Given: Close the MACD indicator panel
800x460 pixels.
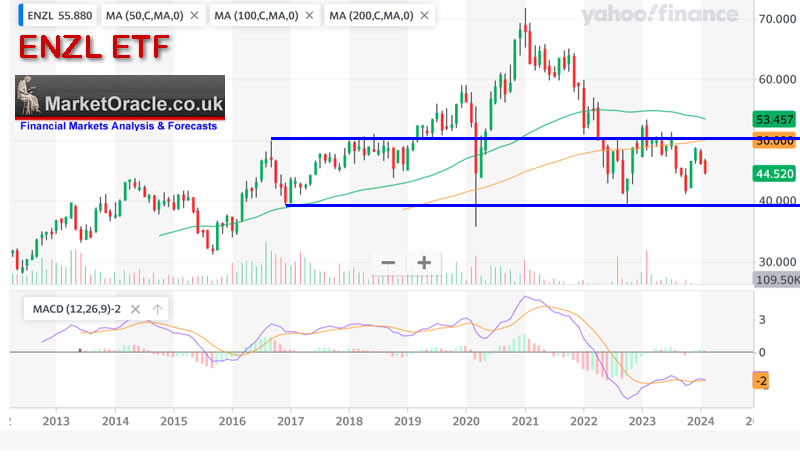Looking at the screenshot, I should 137,308.
